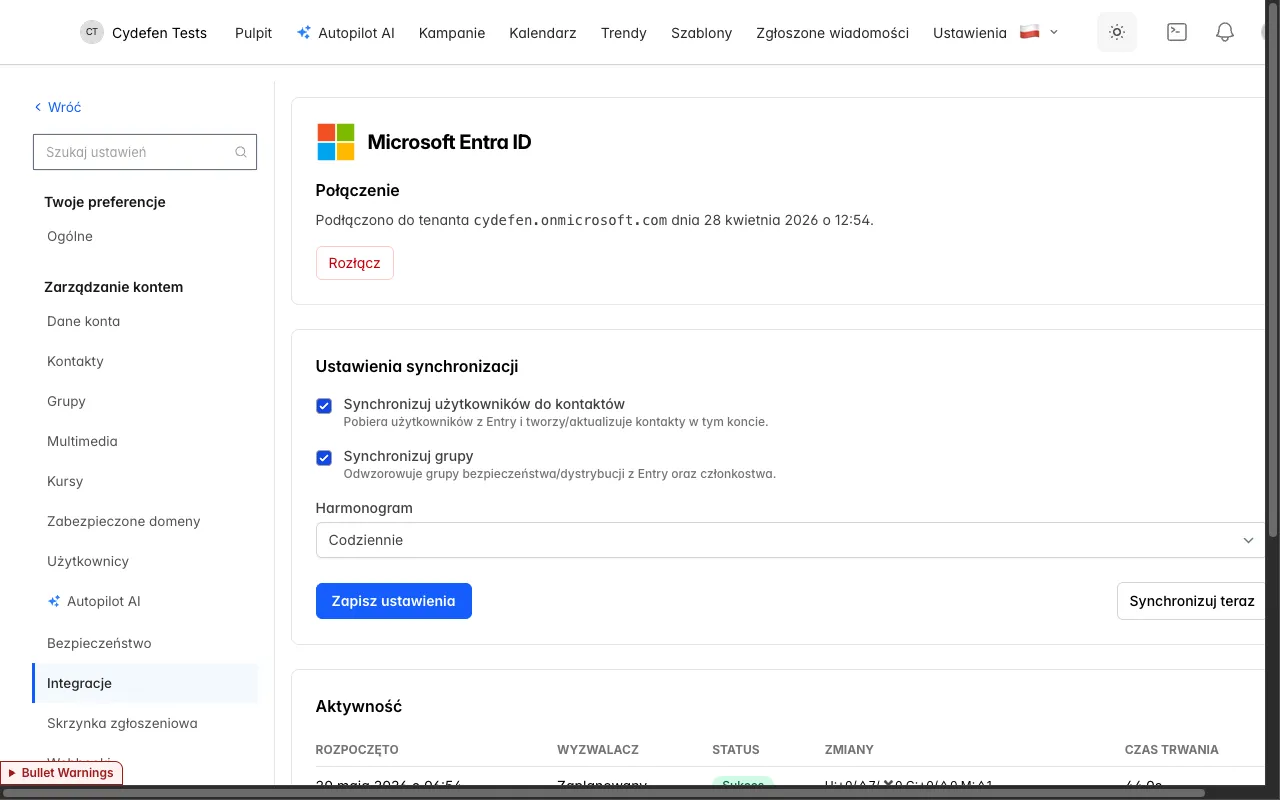1280x800 pixels.
Task: Click the Microsoft logo icon
Action: (x=336, y=142)
